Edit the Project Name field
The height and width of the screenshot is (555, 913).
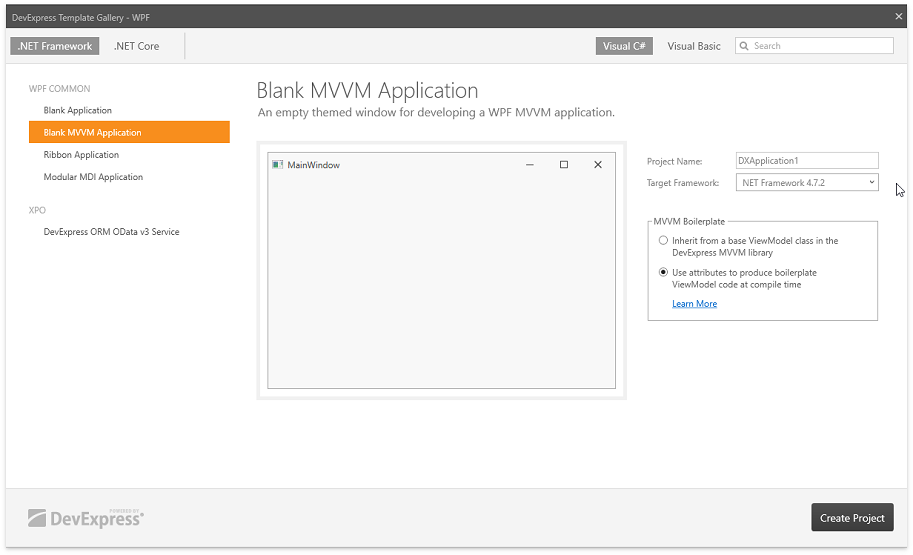(806, 161)
